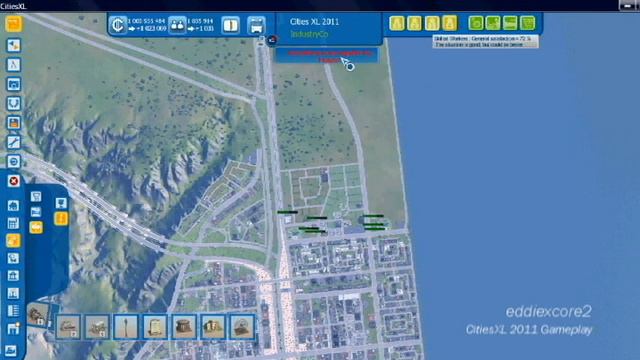
Task: Click the third green indicator icon in top bar
Action: [510, 23]
